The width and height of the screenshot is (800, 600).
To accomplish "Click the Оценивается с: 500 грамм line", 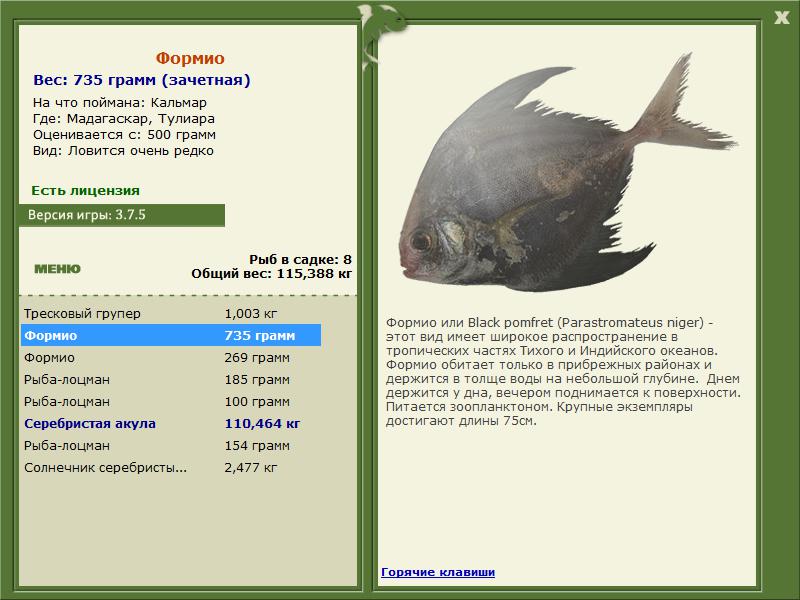I will [x=124, y=135].
